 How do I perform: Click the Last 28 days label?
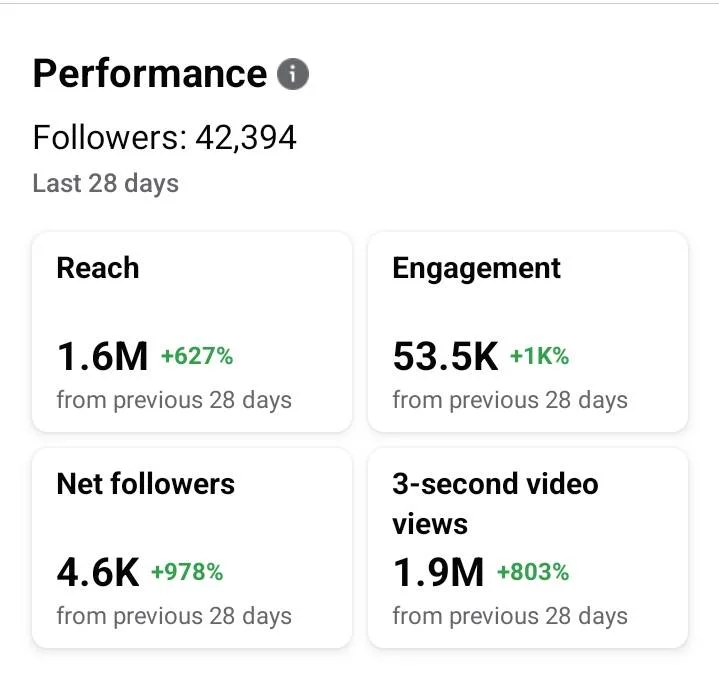click(106, 183)
